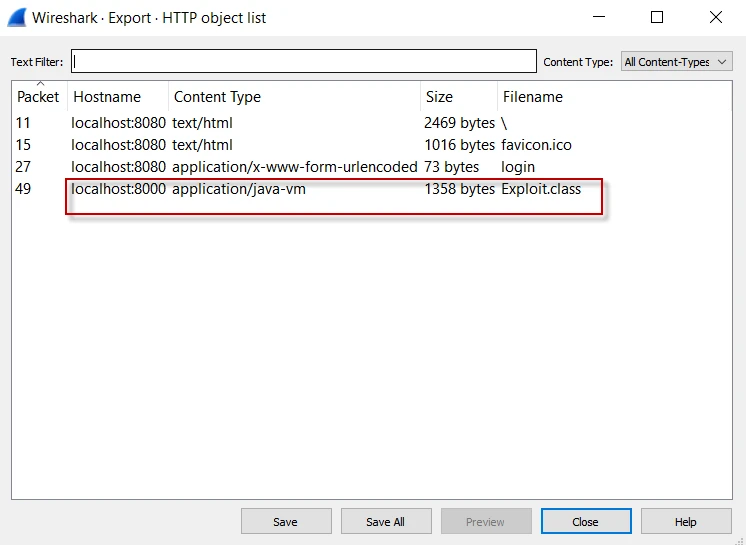
Task: Maximize the HTTP object list window
Action: click(657, 17)
